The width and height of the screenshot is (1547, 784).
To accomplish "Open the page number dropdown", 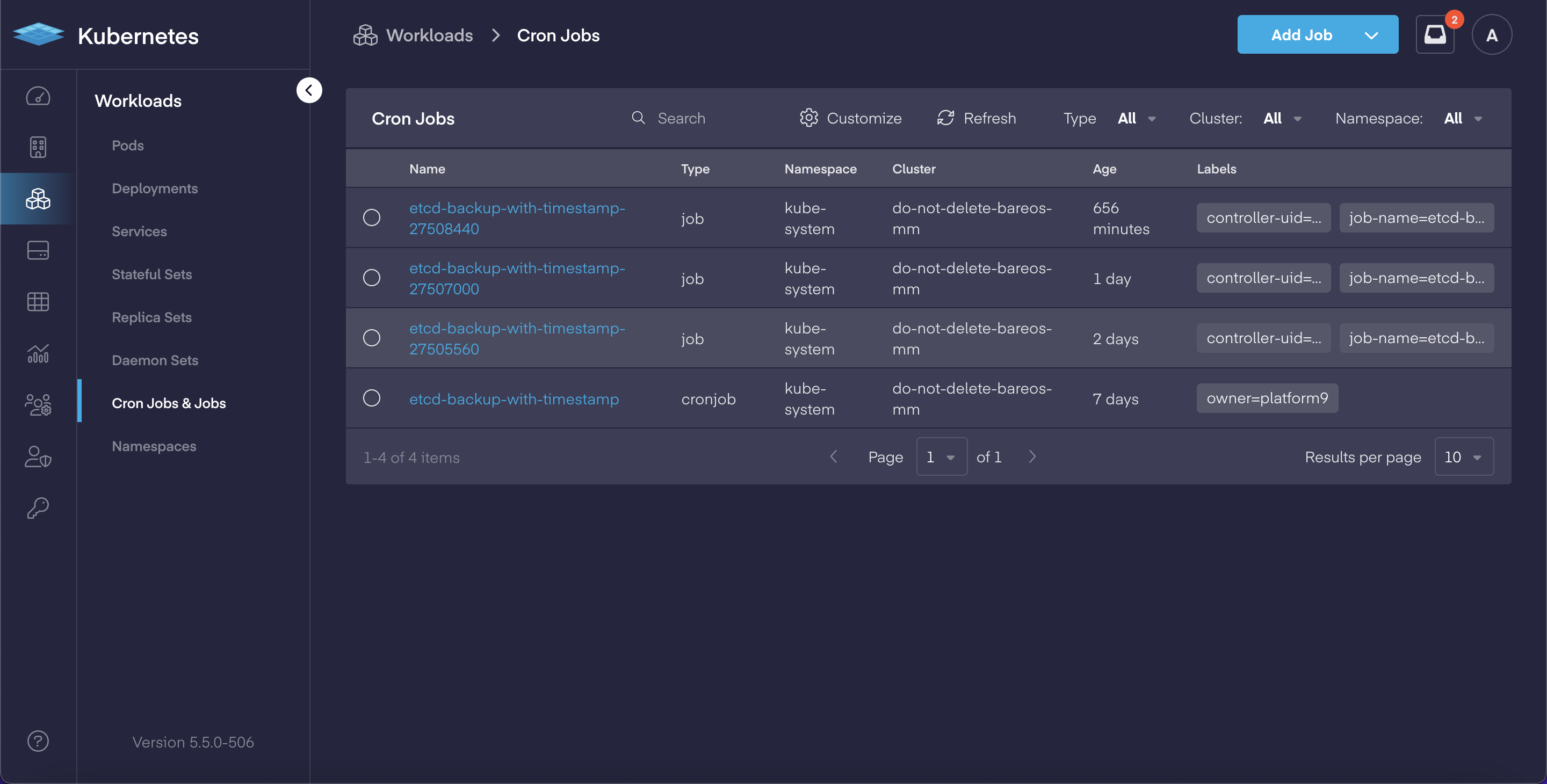I will 942,457.
